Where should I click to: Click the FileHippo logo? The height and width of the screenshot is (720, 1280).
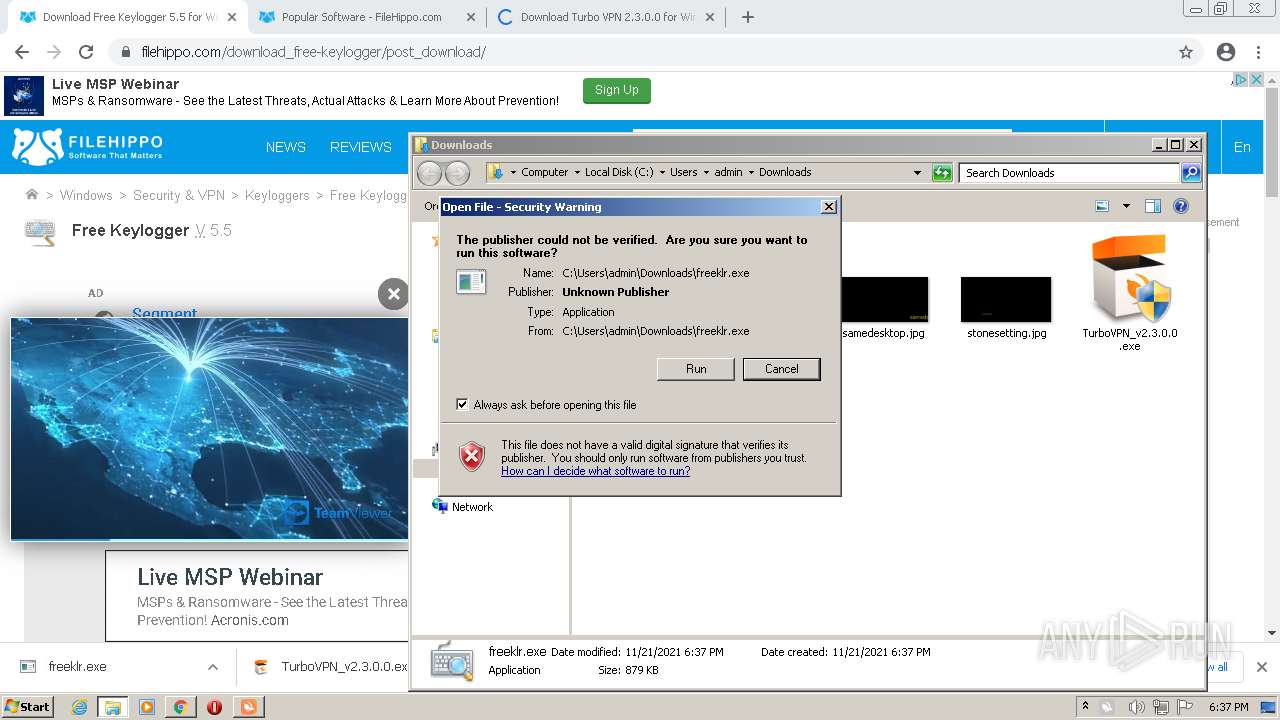[x=87, y=147]
